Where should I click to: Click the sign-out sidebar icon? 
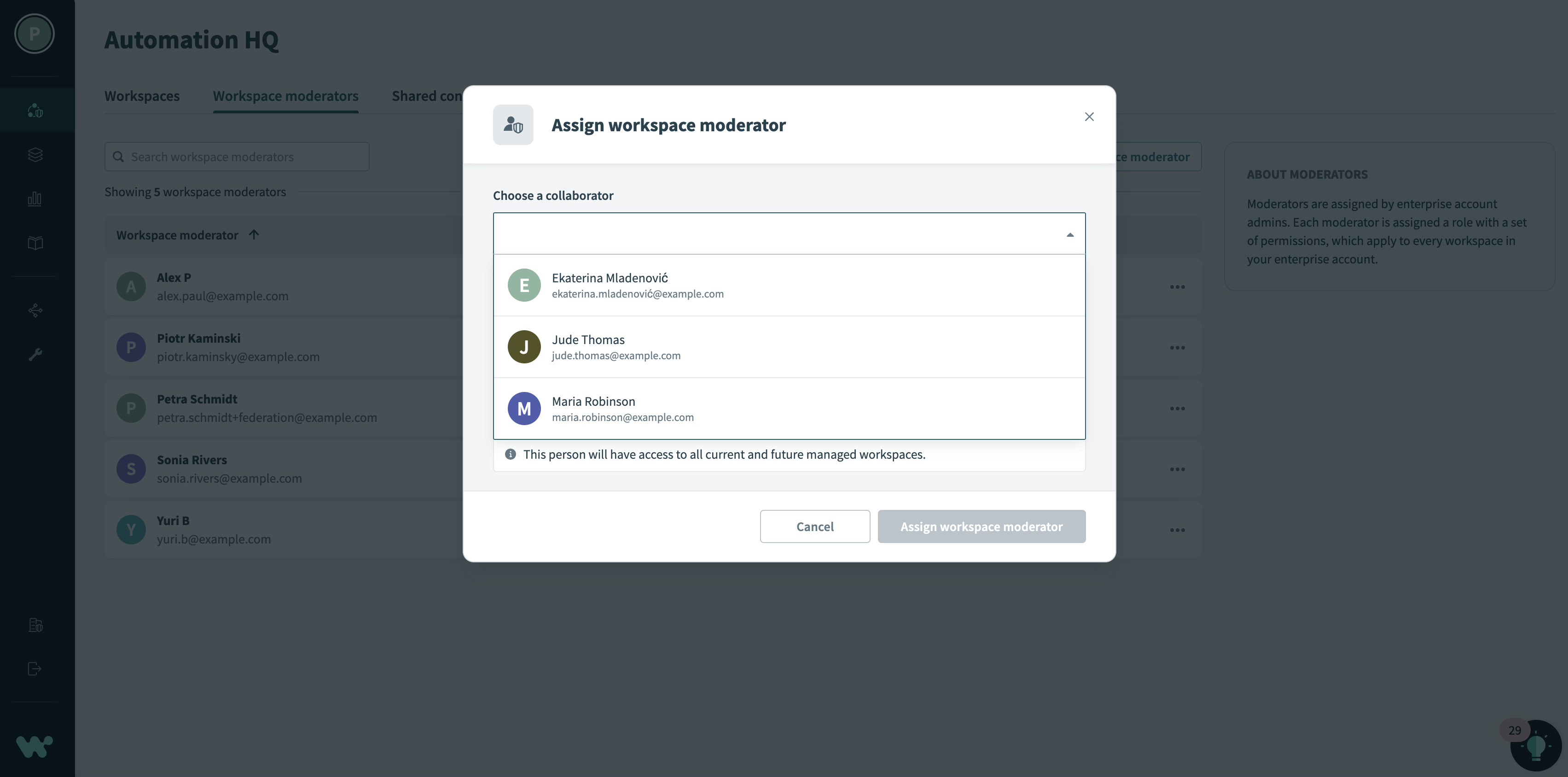coord(35,669)
